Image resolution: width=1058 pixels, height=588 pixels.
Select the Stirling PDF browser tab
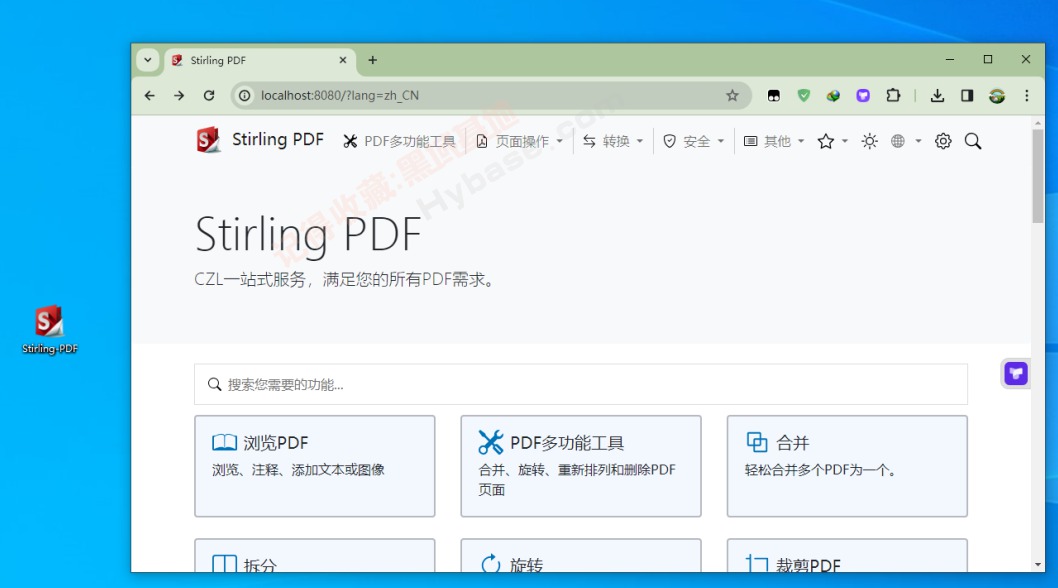click(260, 60)
